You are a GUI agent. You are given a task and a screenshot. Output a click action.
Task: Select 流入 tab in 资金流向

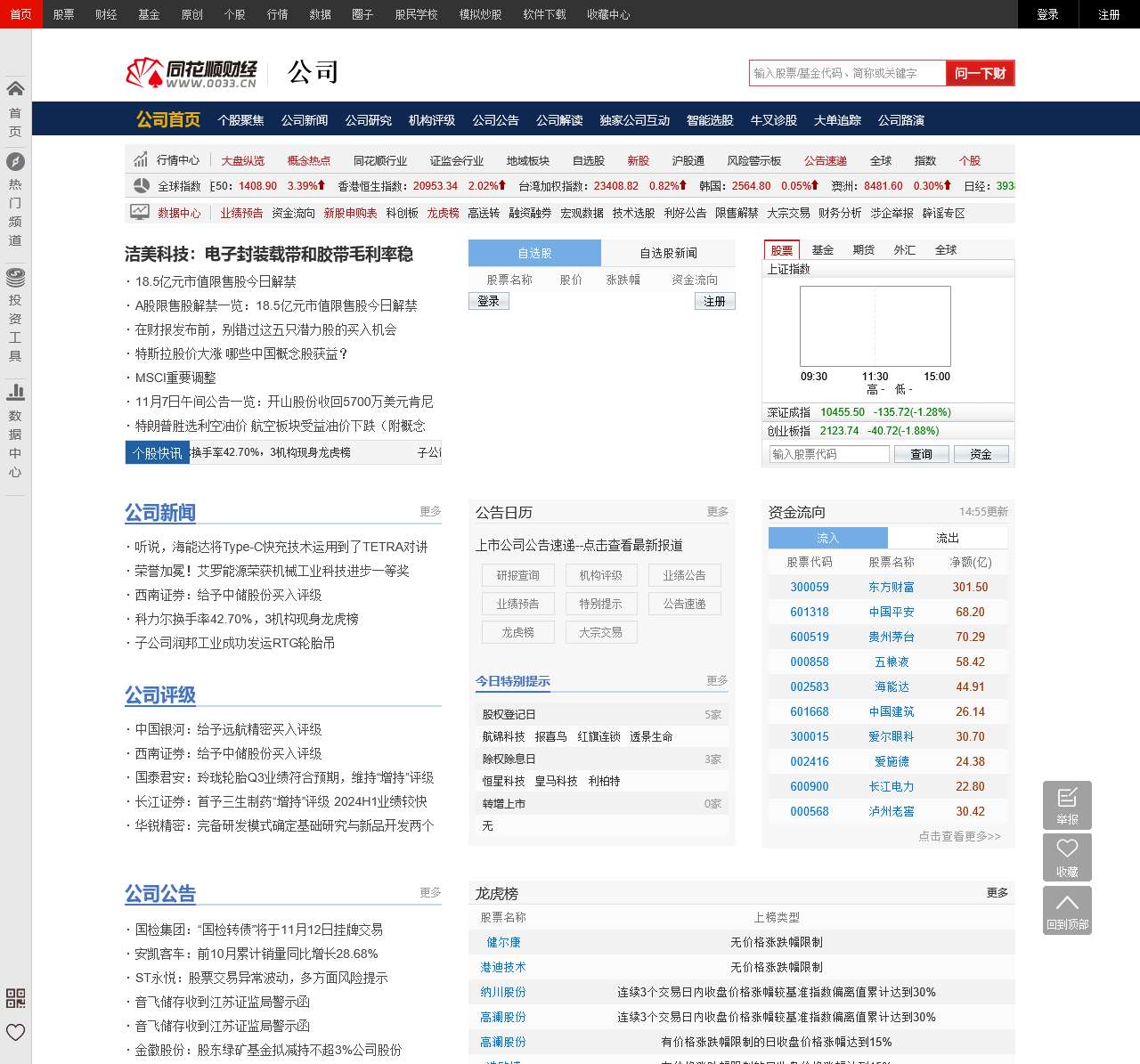[828, 538]
